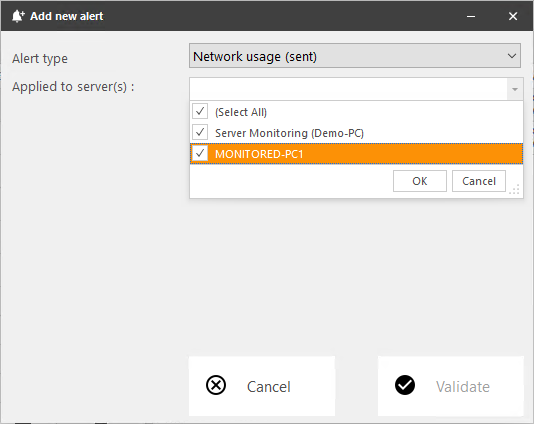Click the bell icon in title bar
This screenshot has height=424, width=534.
18,16
